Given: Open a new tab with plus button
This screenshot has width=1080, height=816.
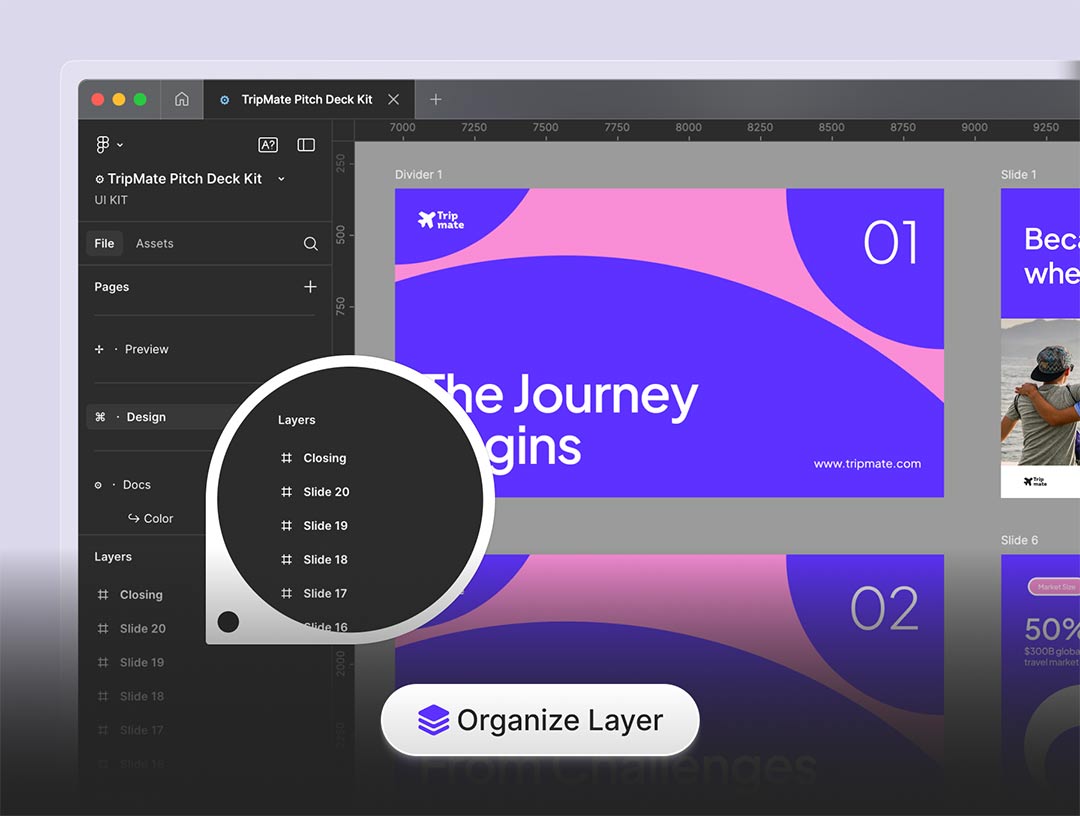Looking at the screenshot, I should 435,99.
